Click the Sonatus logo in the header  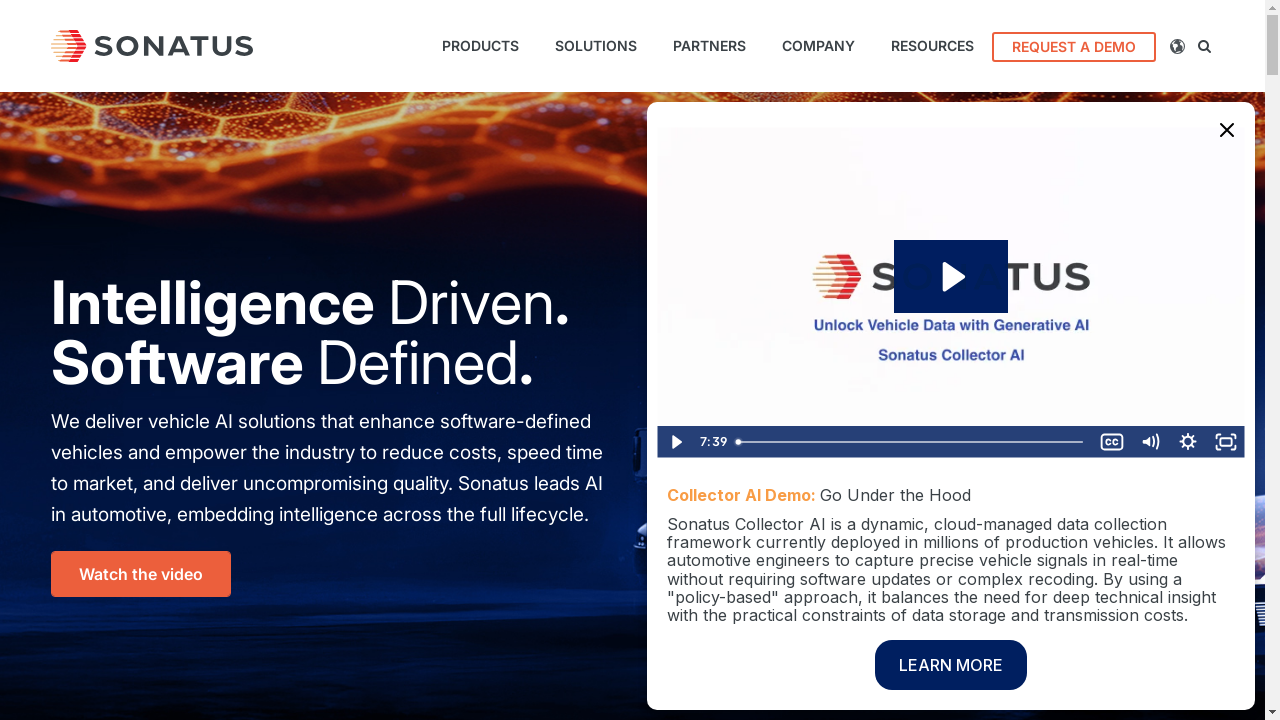coord(152,46)
